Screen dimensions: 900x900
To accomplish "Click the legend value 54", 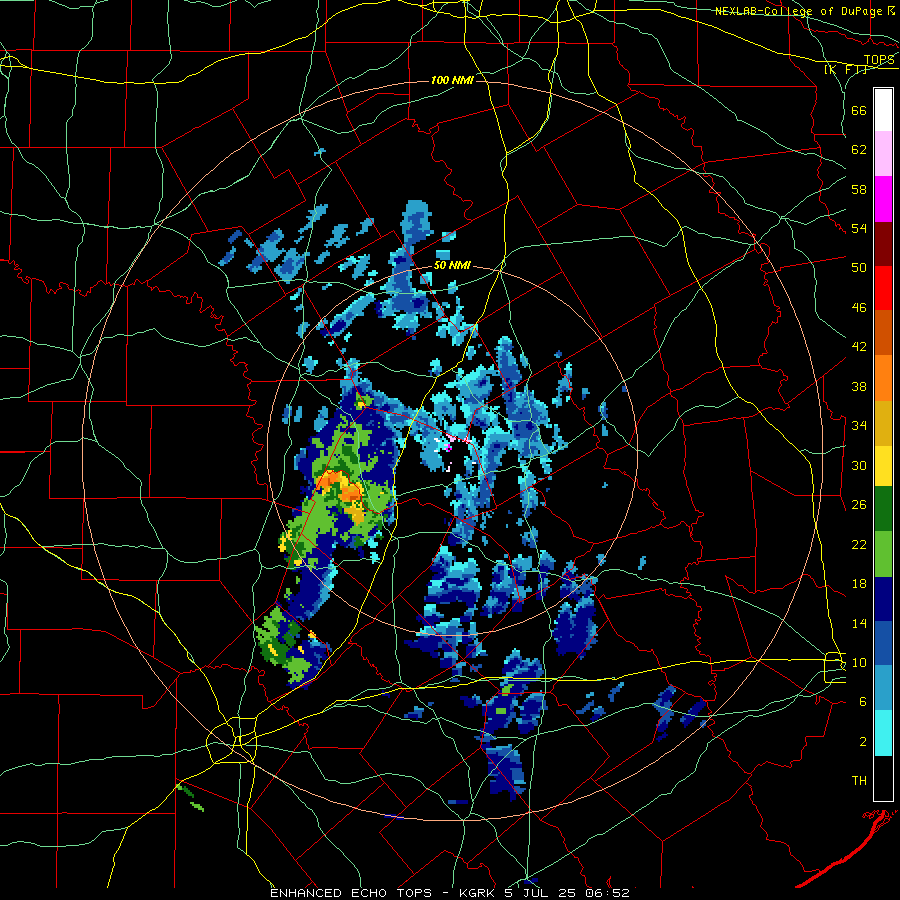I will (859, 228).
